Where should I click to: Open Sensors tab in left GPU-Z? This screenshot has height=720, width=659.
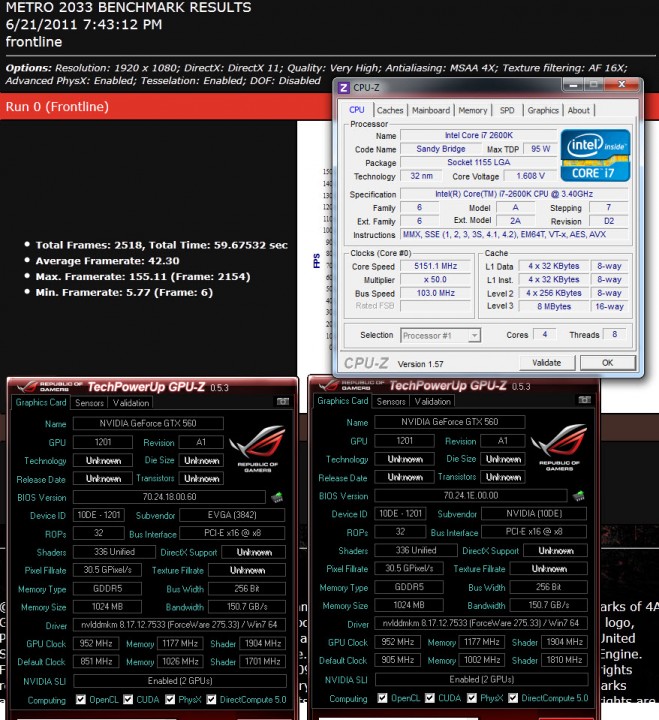(x=90, y=403)
